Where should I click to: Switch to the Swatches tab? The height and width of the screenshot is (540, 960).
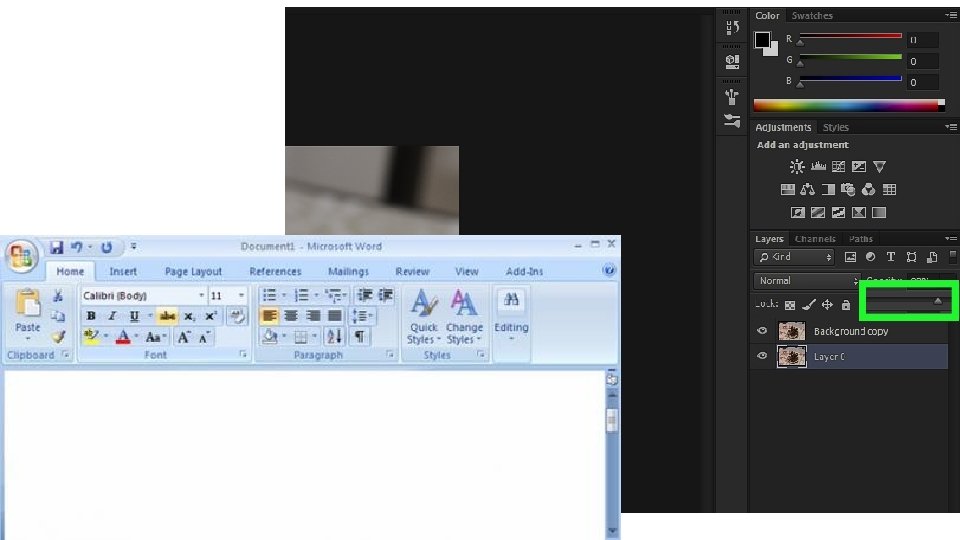[812, 15]
